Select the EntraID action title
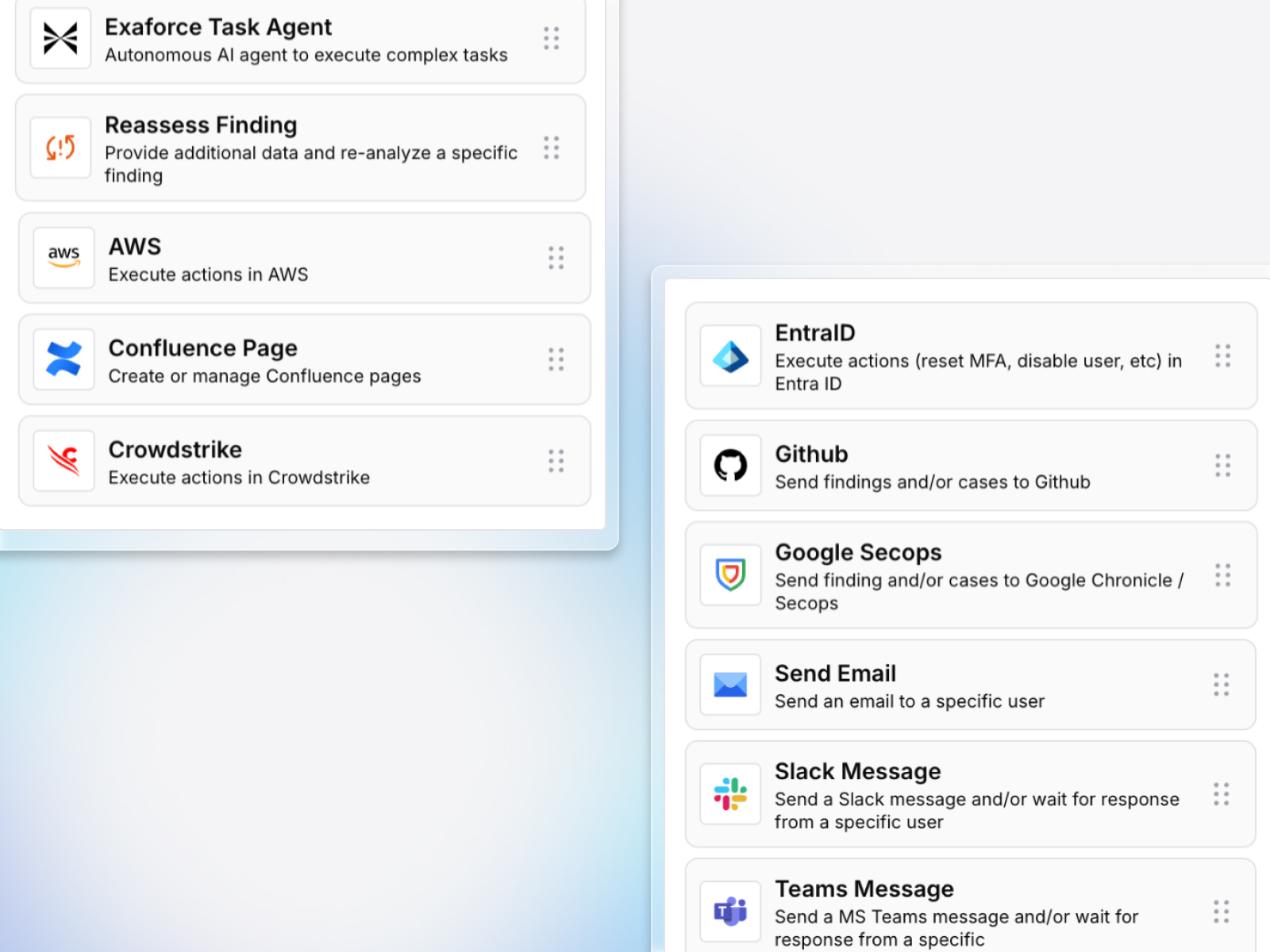 (815, 333)
